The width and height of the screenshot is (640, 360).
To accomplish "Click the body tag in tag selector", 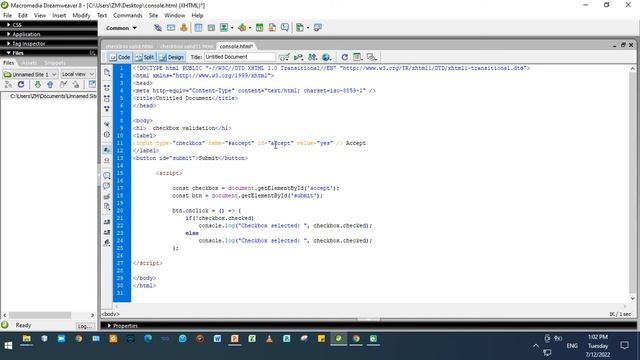I will coord(110,314).
